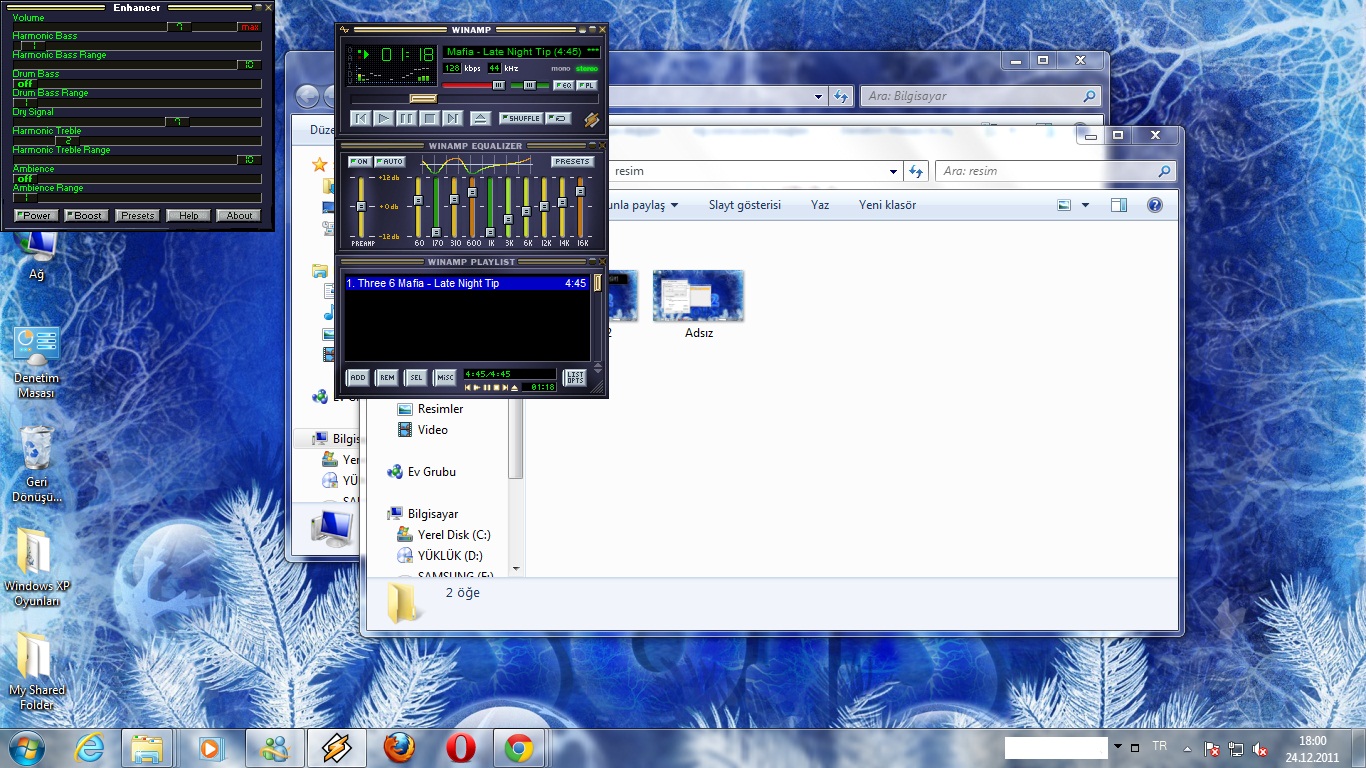1366x768 pixels.
Task: Click Winamp volume slider handle
Action: 498,86
